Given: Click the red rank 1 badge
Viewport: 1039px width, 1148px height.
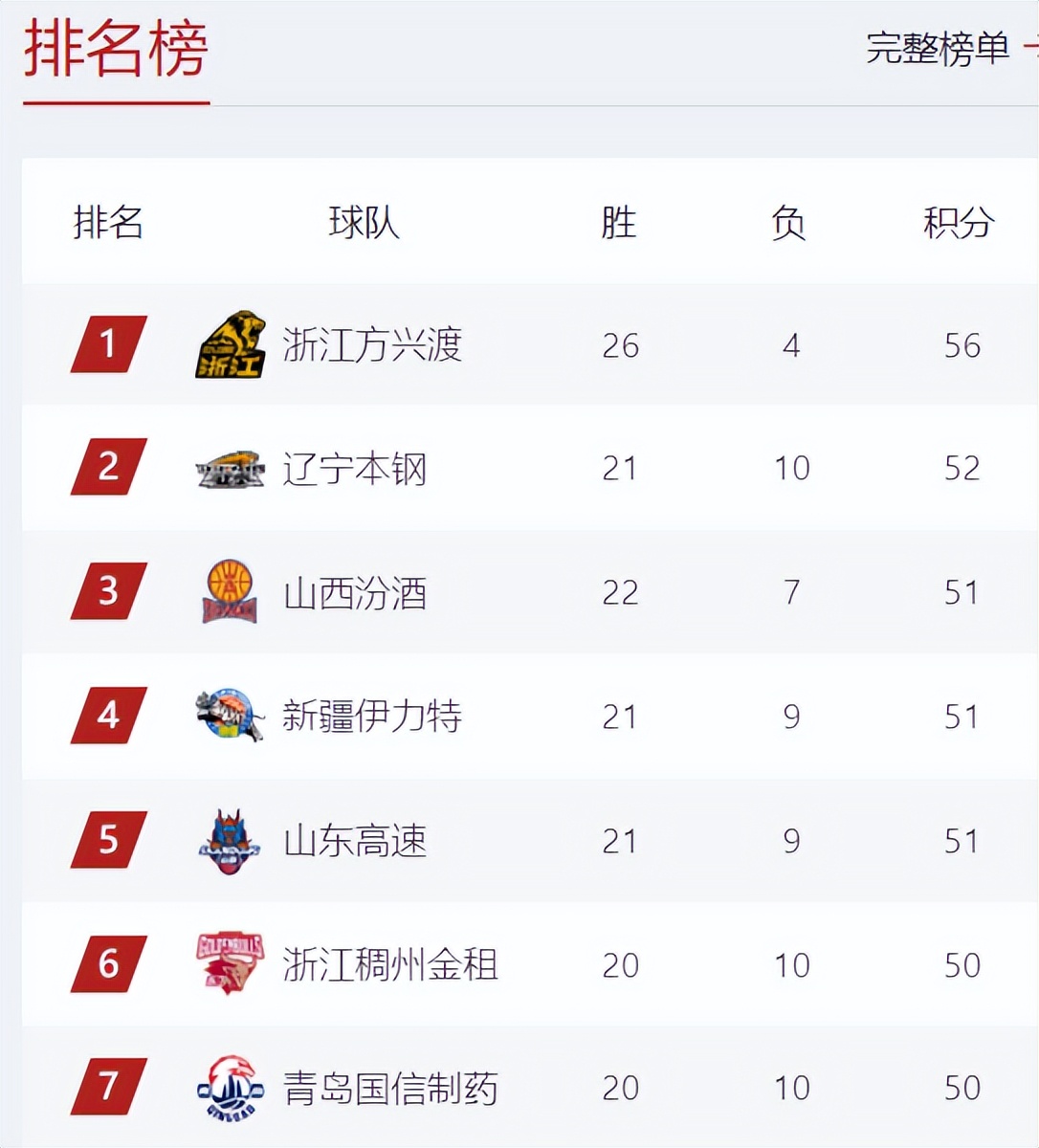Looking at the screenshot, I should (109, 344).
